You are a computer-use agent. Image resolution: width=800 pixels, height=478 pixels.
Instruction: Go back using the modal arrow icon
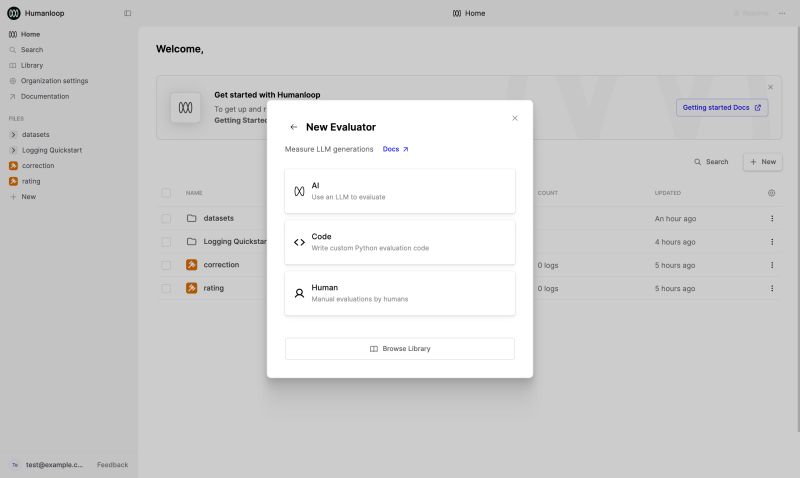pyautogui.click(x=293, y=127)
